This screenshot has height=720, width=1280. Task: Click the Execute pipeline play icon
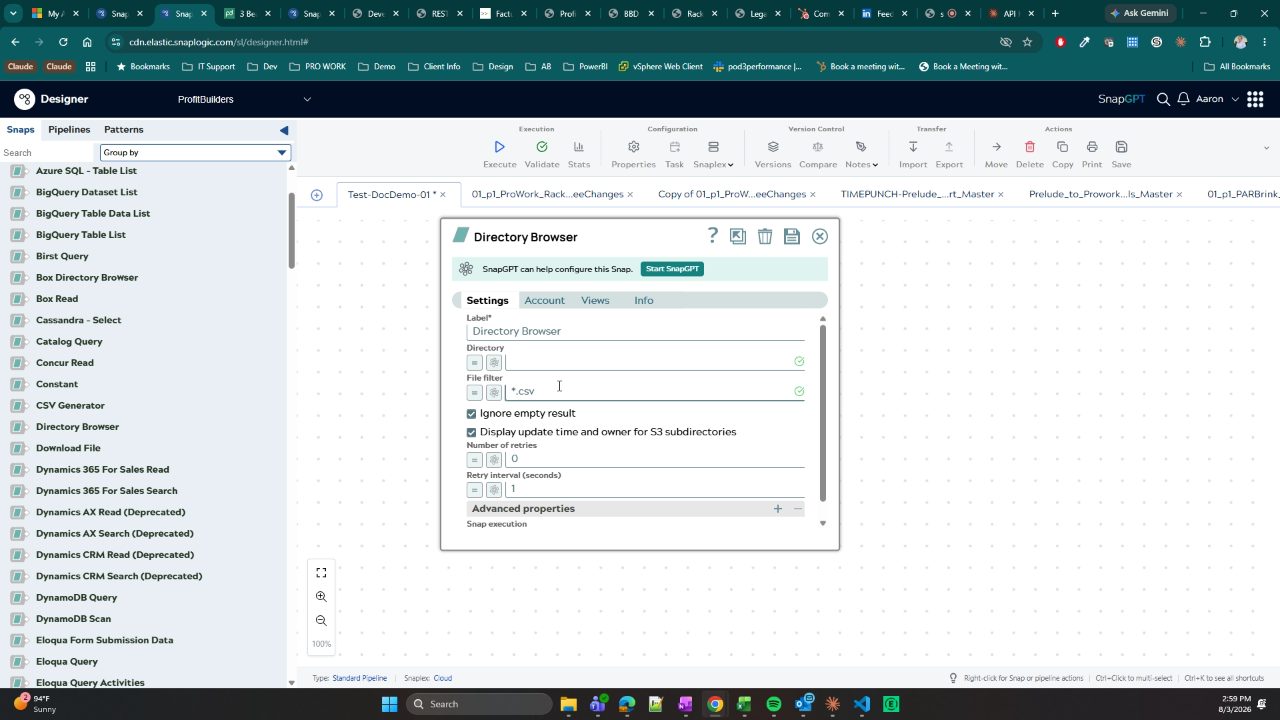(500, 147)
